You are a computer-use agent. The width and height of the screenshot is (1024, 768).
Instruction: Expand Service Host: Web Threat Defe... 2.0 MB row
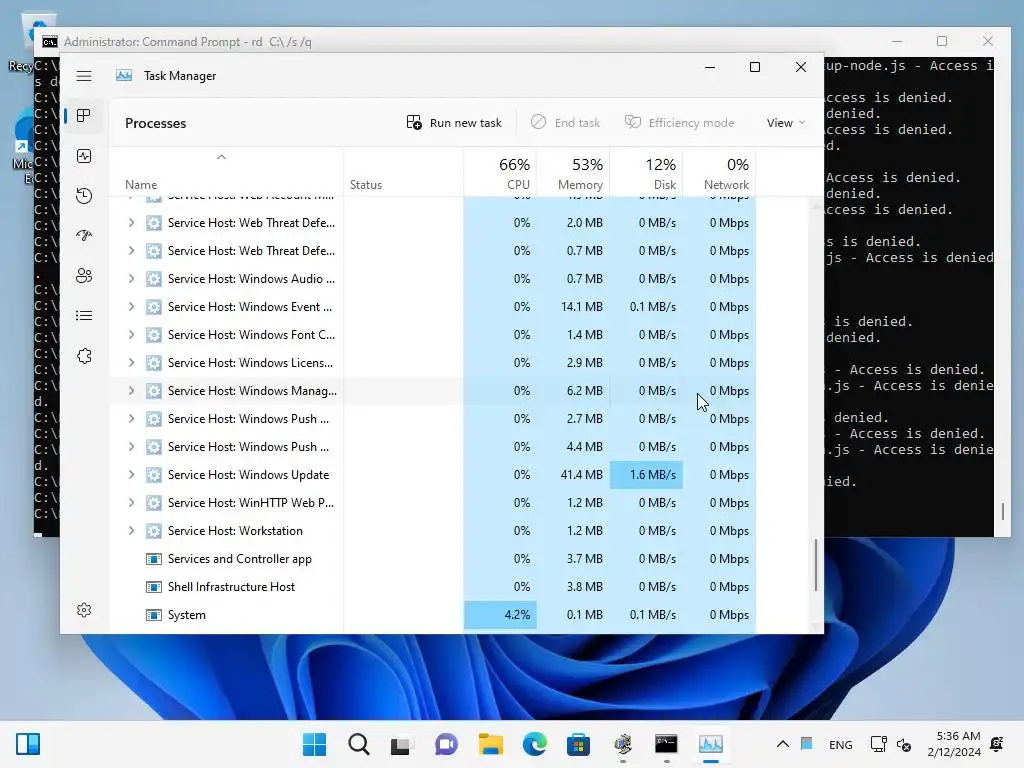[131, 223]
